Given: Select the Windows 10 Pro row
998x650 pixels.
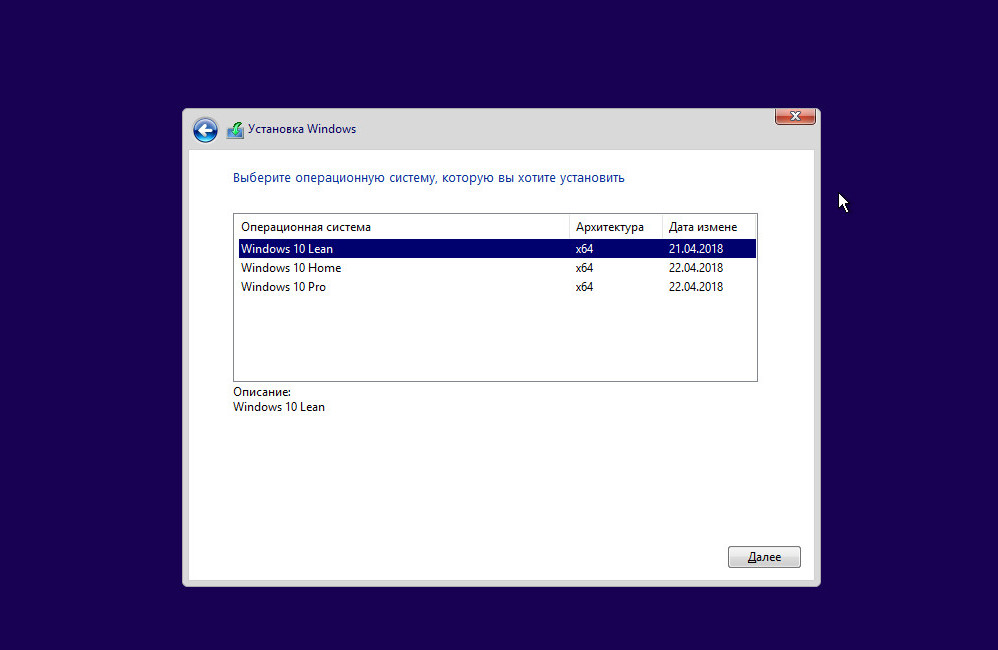Looking at the screenshot, I should pyautogui.click(x=497, y=286).
